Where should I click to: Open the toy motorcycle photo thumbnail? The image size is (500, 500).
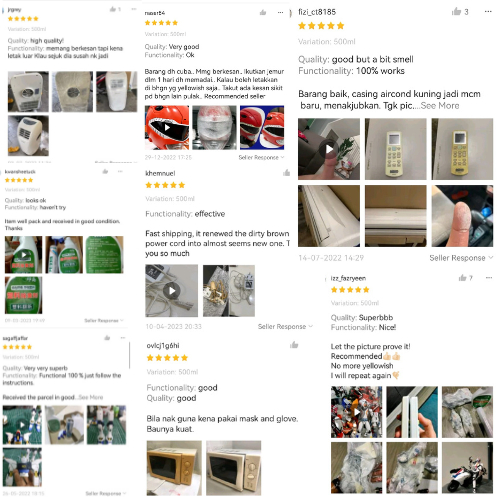pyautogui.click(x=467, y=468)
